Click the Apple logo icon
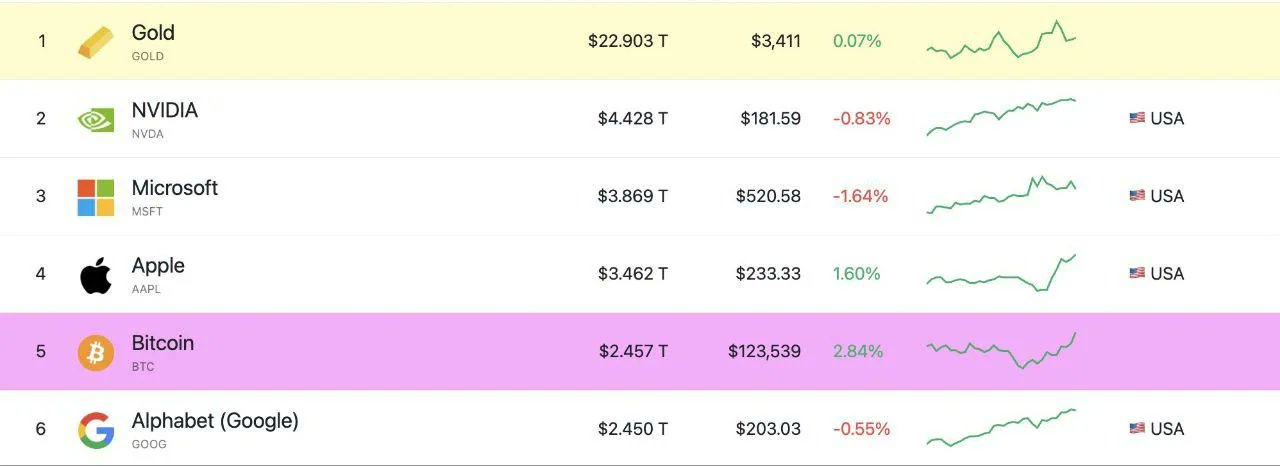 coord(96,274)
